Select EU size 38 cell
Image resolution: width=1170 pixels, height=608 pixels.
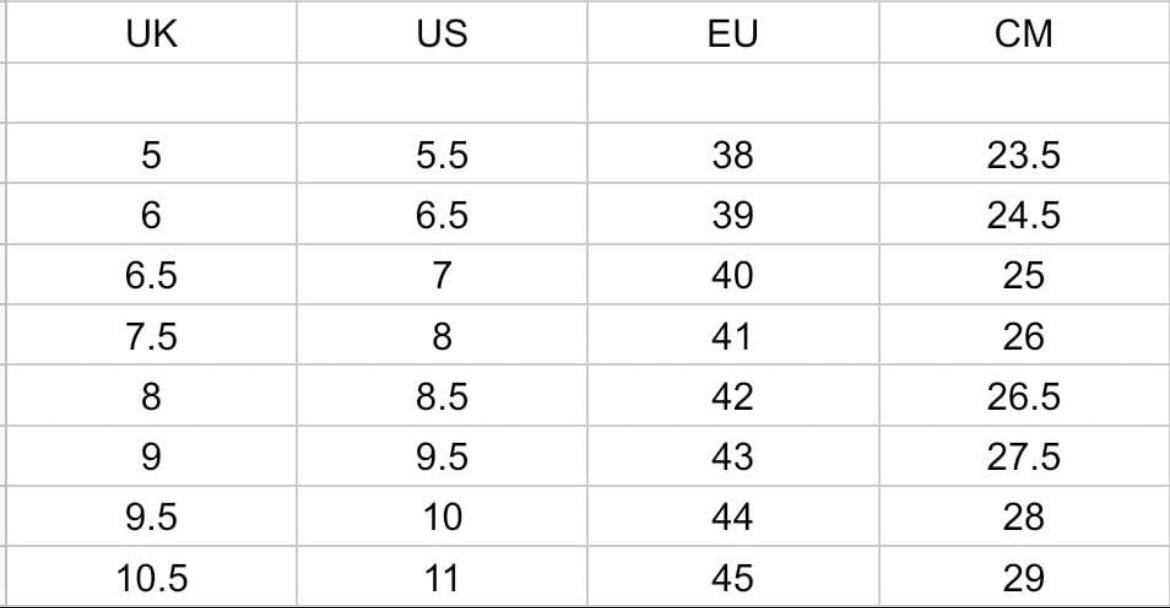732,156
